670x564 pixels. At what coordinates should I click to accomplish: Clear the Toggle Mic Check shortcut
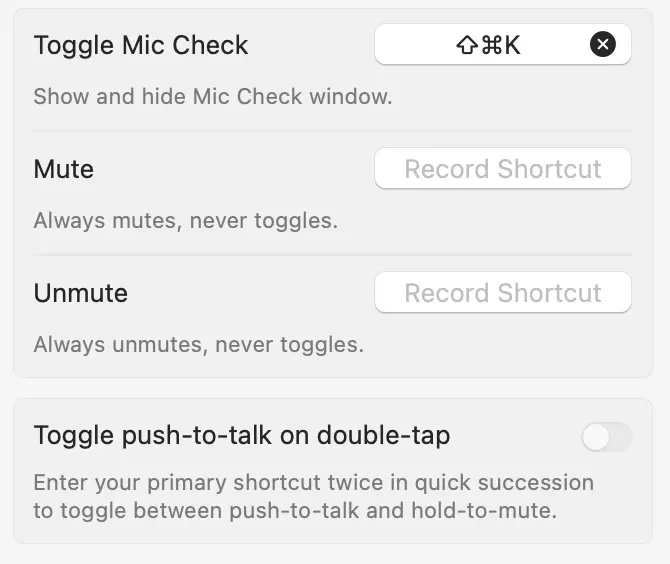click(602, 44)
